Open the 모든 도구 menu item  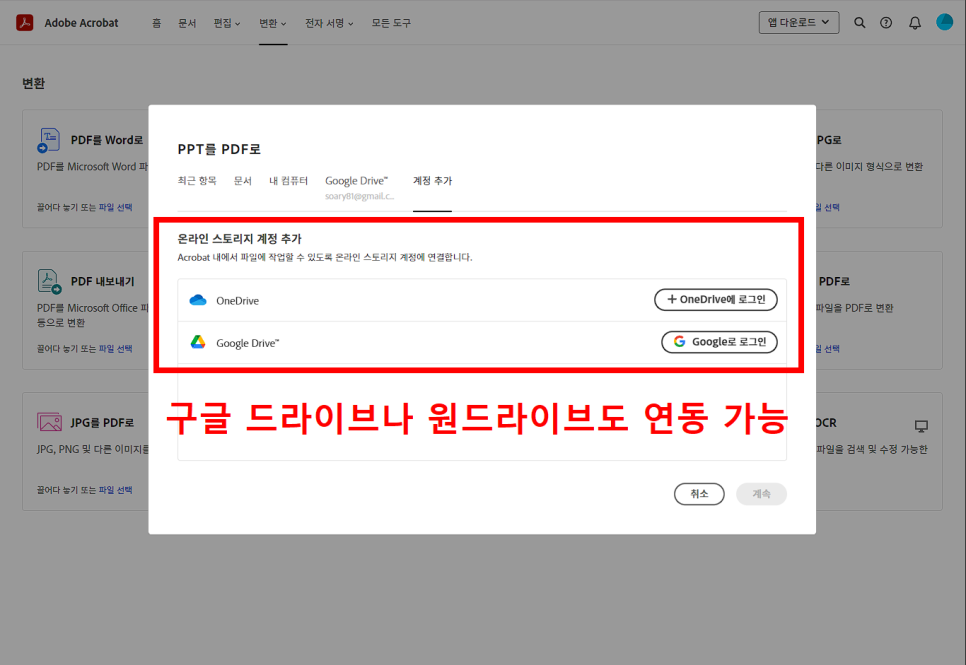391,23
